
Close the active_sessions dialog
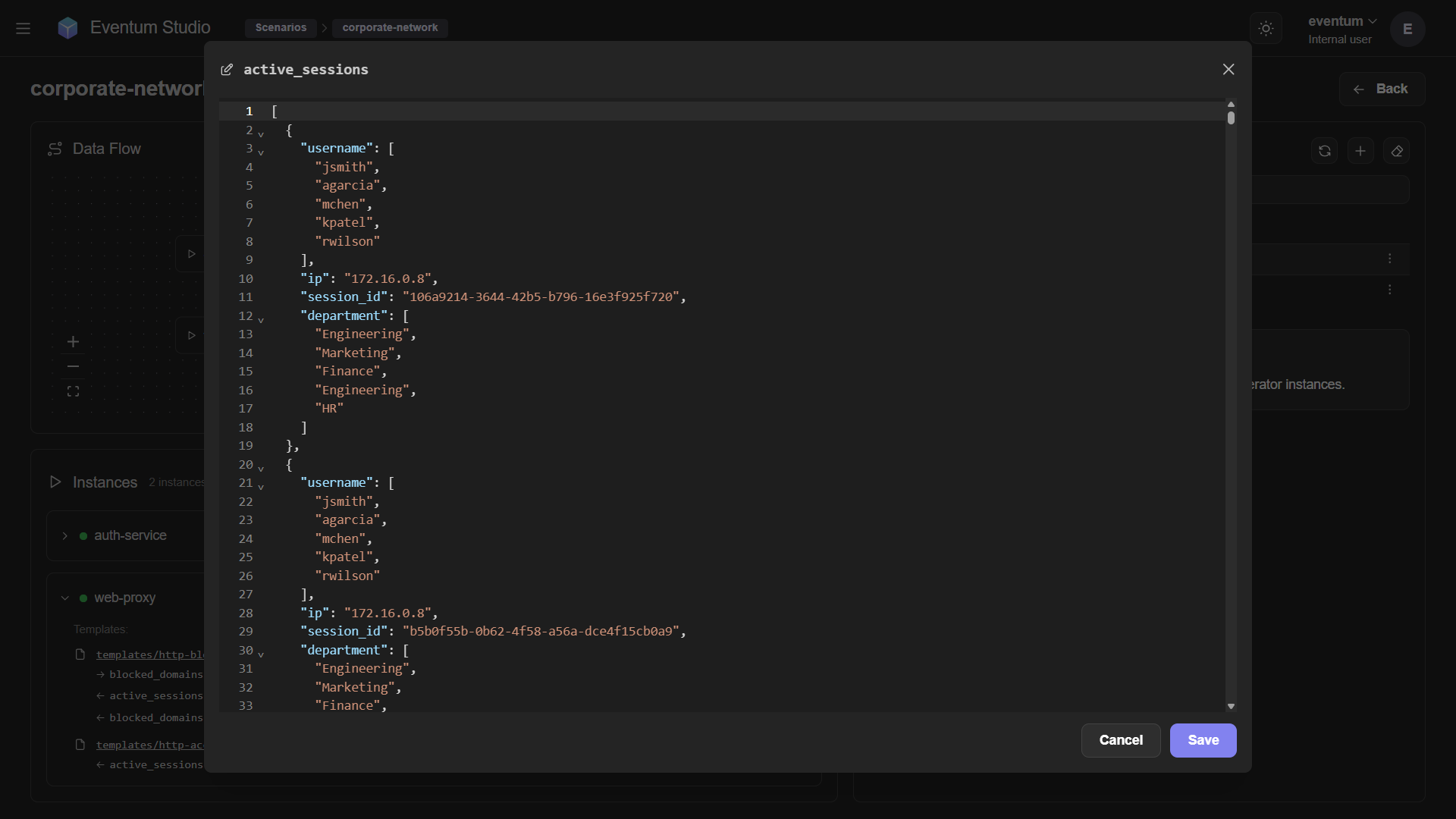coord(1228,69)
